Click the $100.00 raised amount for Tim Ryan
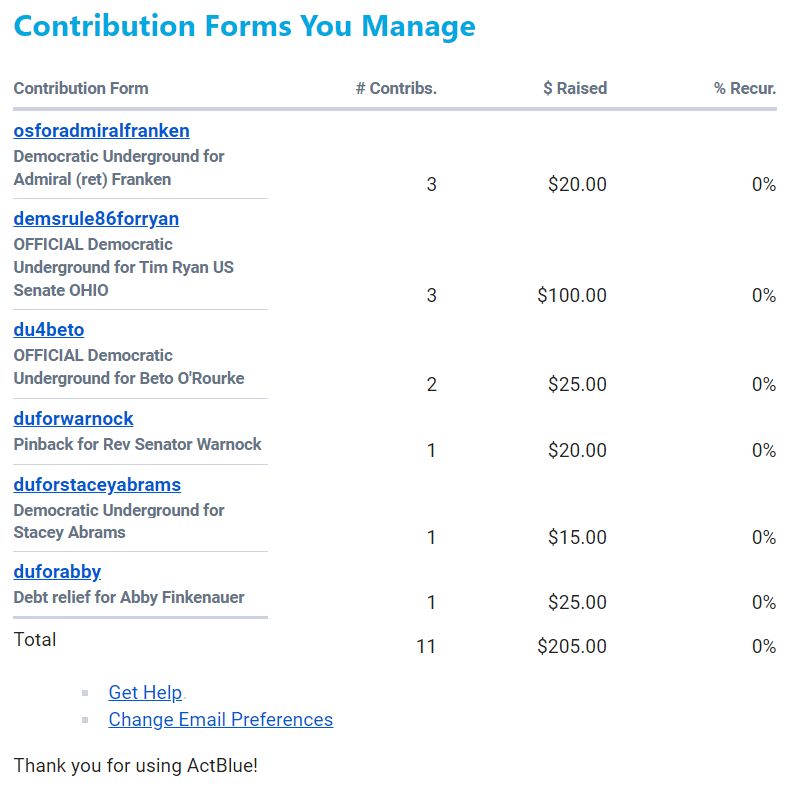The height and width of the screenshot is (786, 786). (572, 295)
